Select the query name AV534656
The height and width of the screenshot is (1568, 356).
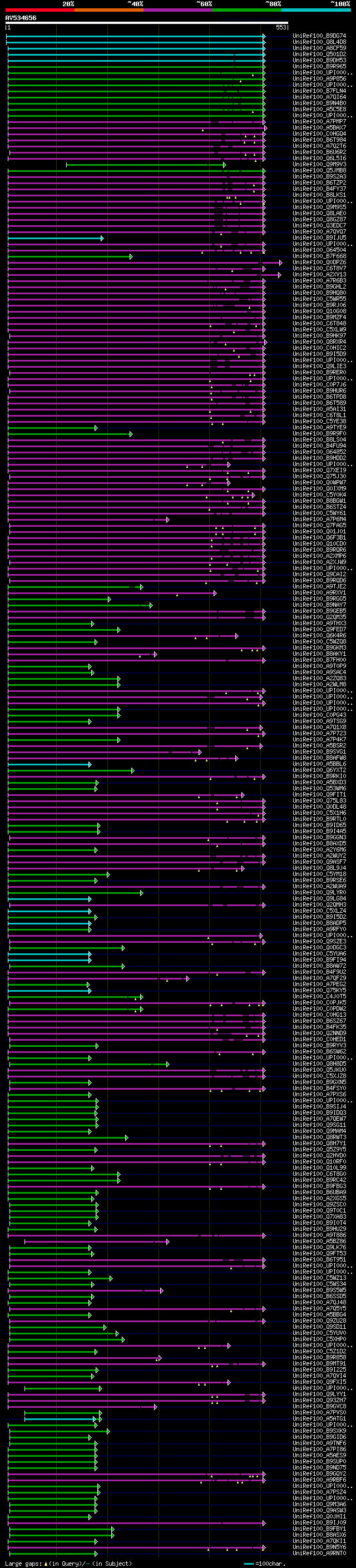21,18
